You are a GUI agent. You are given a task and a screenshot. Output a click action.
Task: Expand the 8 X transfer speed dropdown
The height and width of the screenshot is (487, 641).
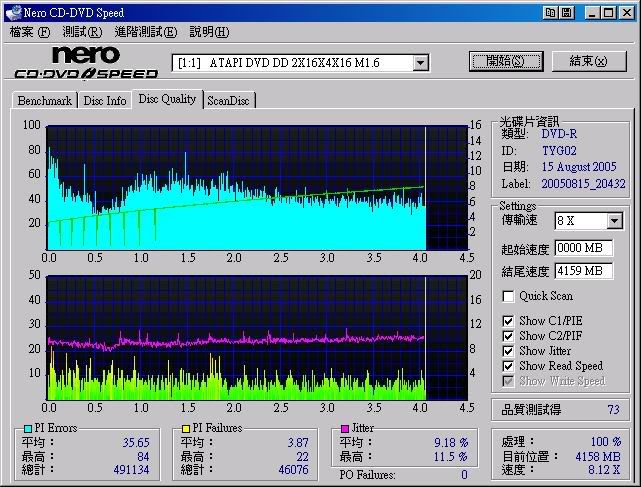coord(614,221)
